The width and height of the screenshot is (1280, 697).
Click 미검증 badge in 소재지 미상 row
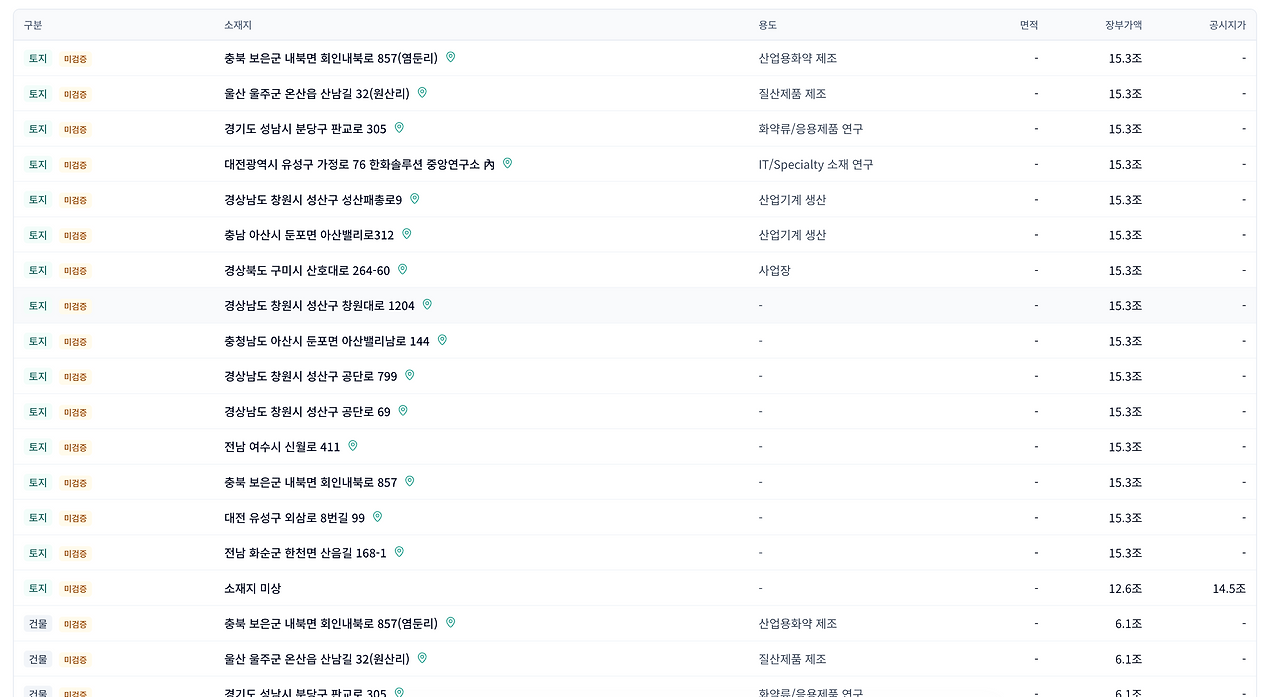pos(75,589)
